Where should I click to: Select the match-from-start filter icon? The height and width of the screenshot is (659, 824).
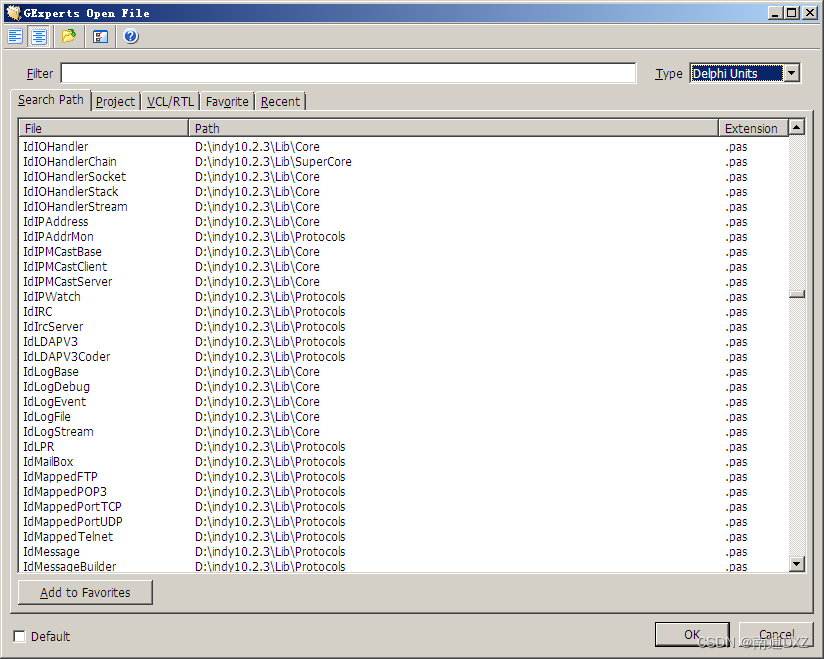[15, 36]
